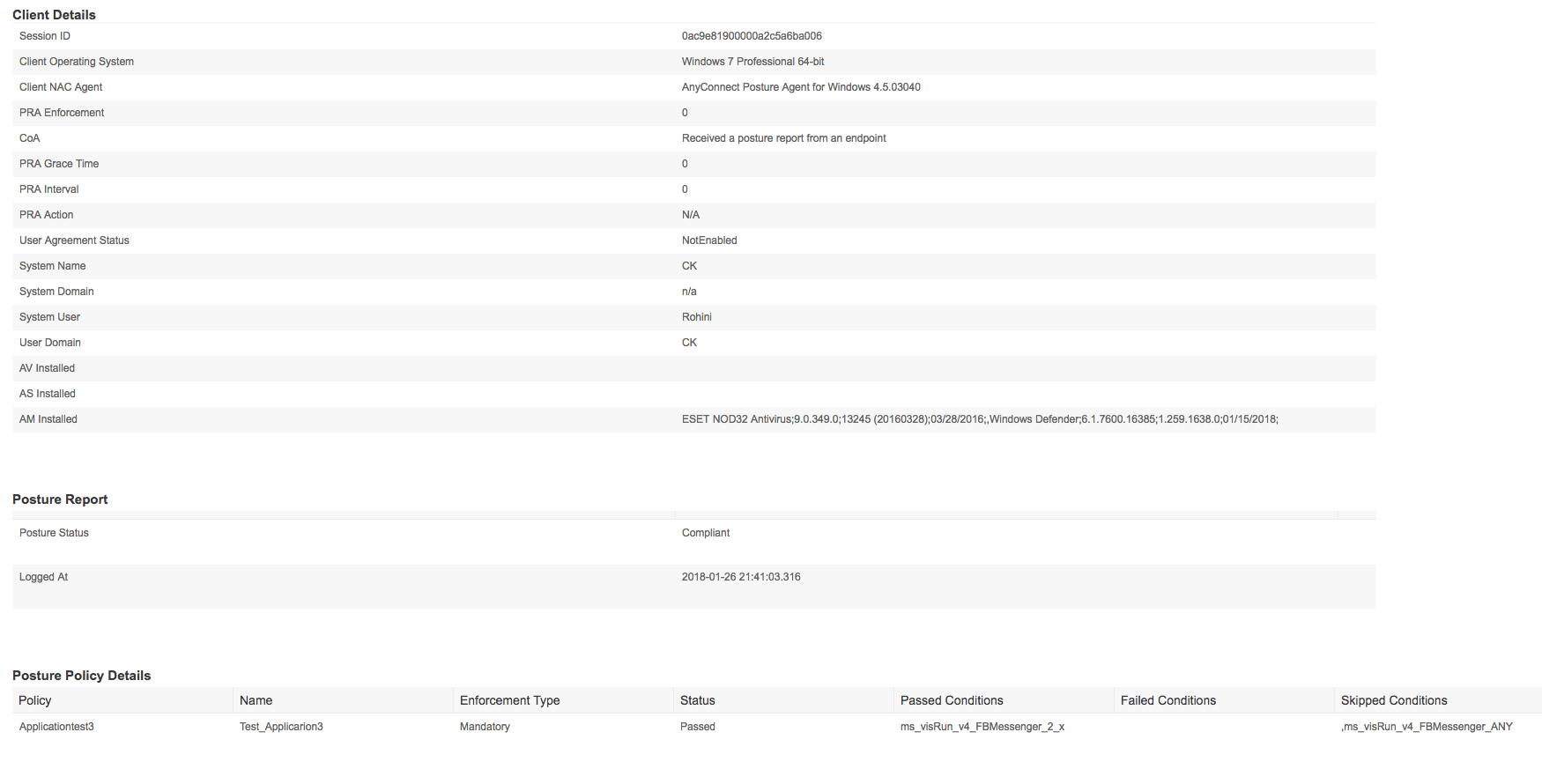Click the Skipped Conditions column header

point(1394,700)
